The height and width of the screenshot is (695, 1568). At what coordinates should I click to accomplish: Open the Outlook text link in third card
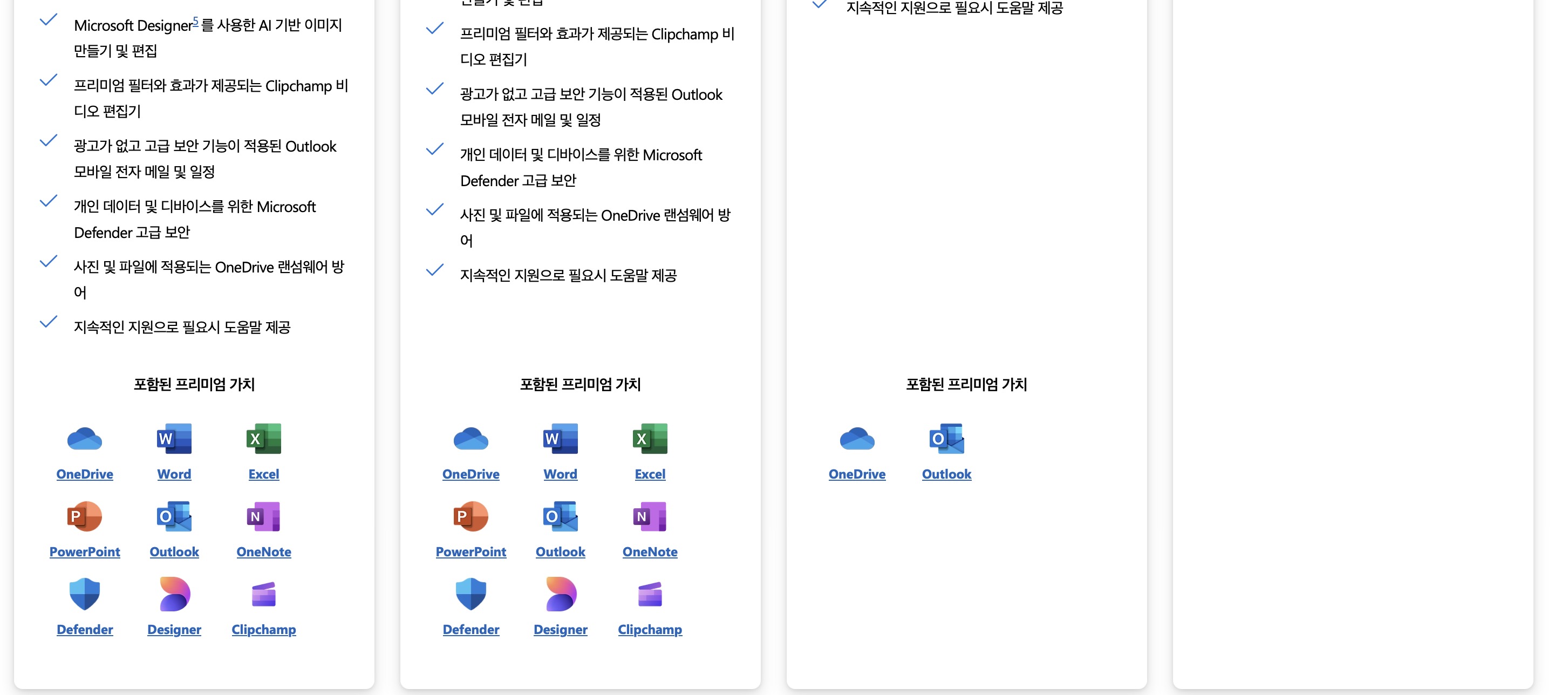click(x=946, y=474)
